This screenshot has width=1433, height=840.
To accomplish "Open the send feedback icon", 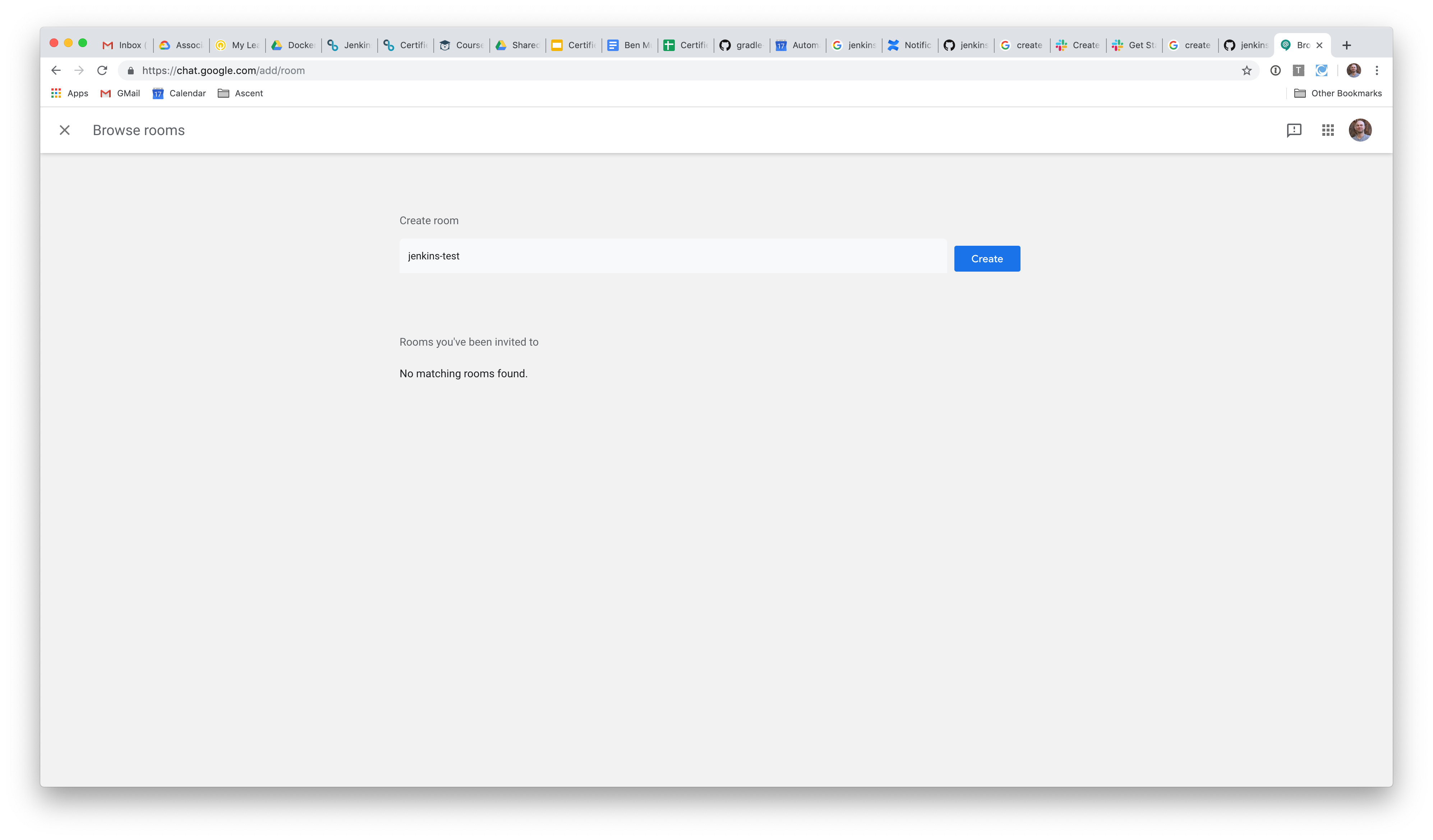I will click(x=1294, y=130).
